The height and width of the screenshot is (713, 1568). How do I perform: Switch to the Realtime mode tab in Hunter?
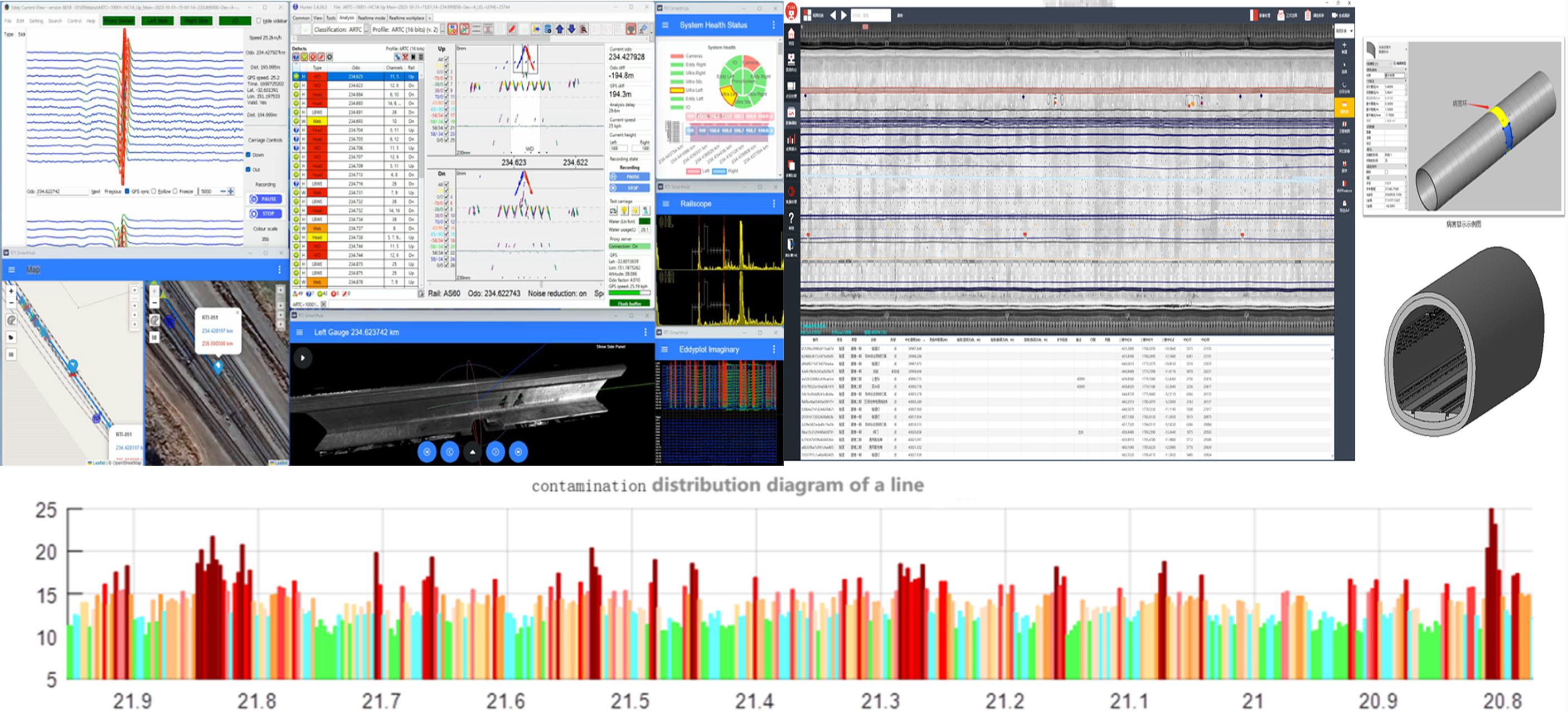371,18
